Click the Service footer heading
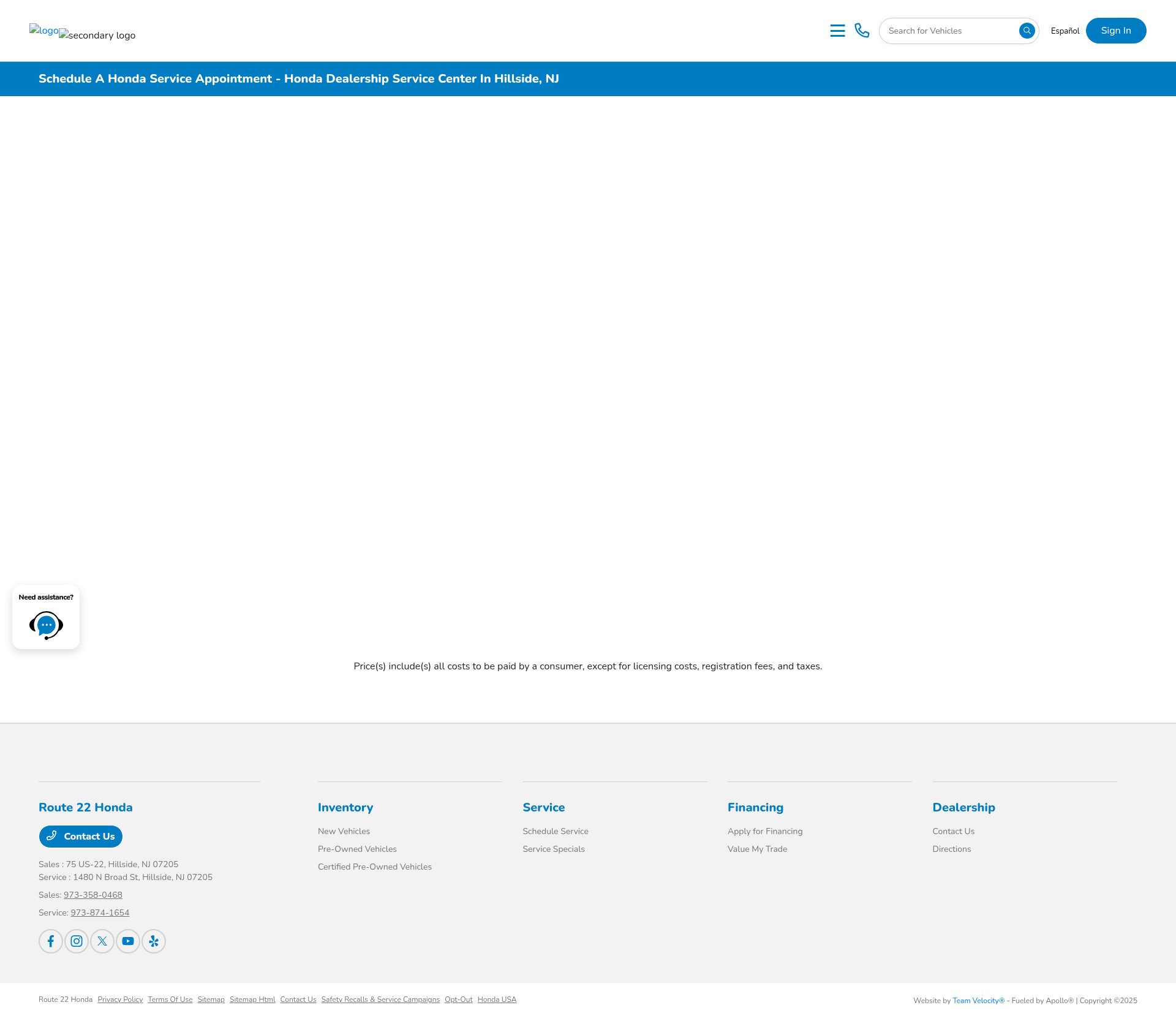This screenshot has width=1176, height=1016. pyautogui.click(x=544, y=807)
